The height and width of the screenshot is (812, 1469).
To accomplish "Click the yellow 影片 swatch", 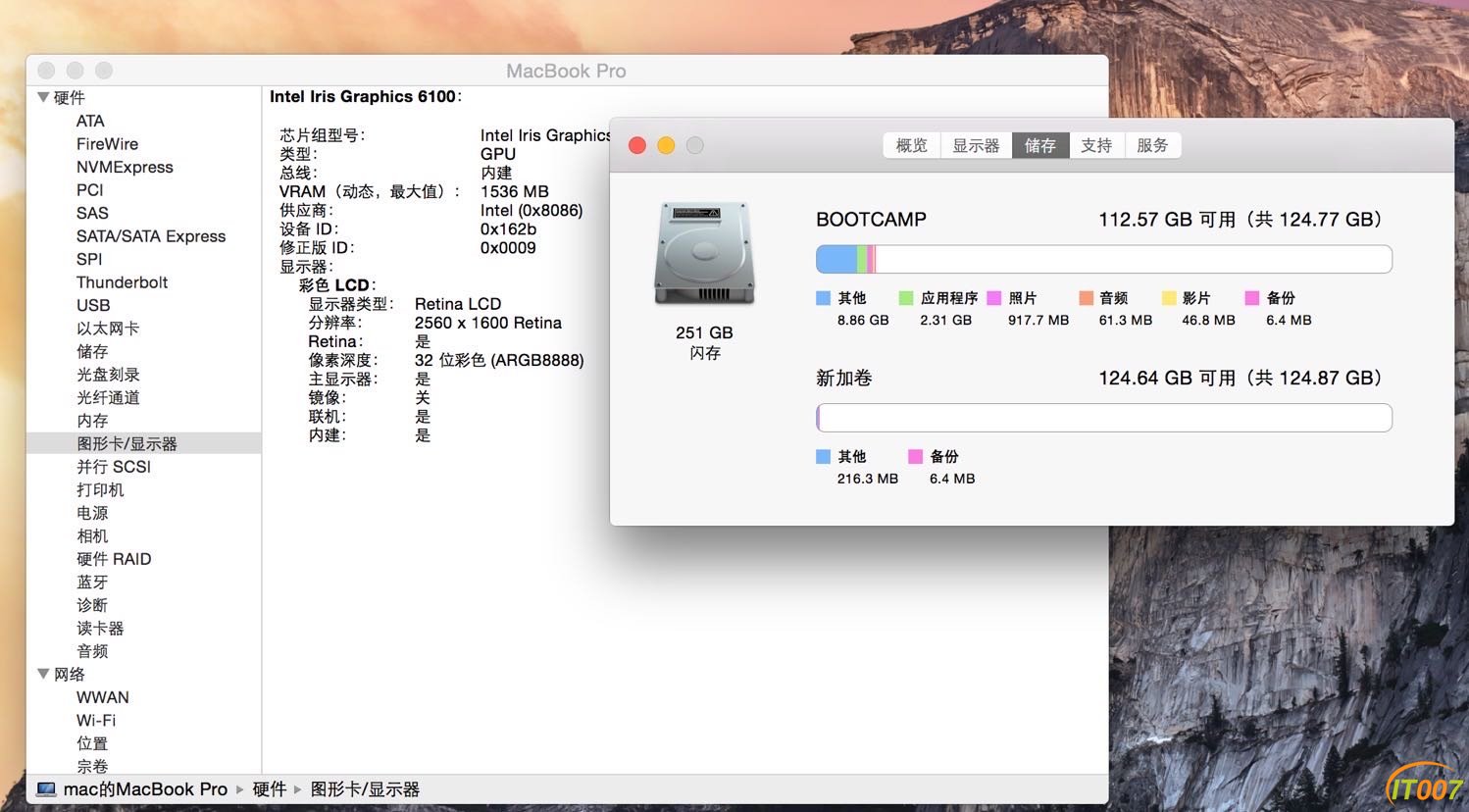I will point(1168,298).
